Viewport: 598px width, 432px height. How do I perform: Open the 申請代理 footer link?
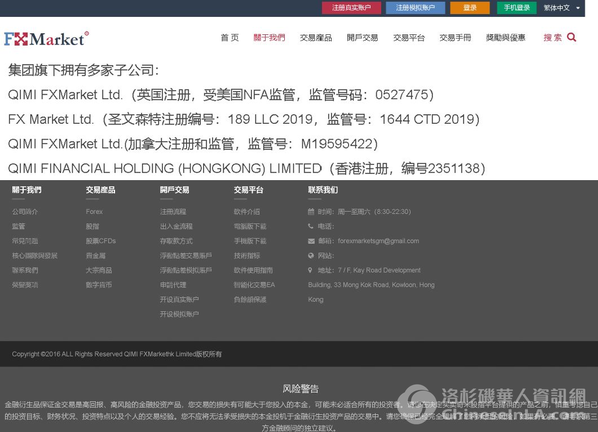tap(173, 285)
